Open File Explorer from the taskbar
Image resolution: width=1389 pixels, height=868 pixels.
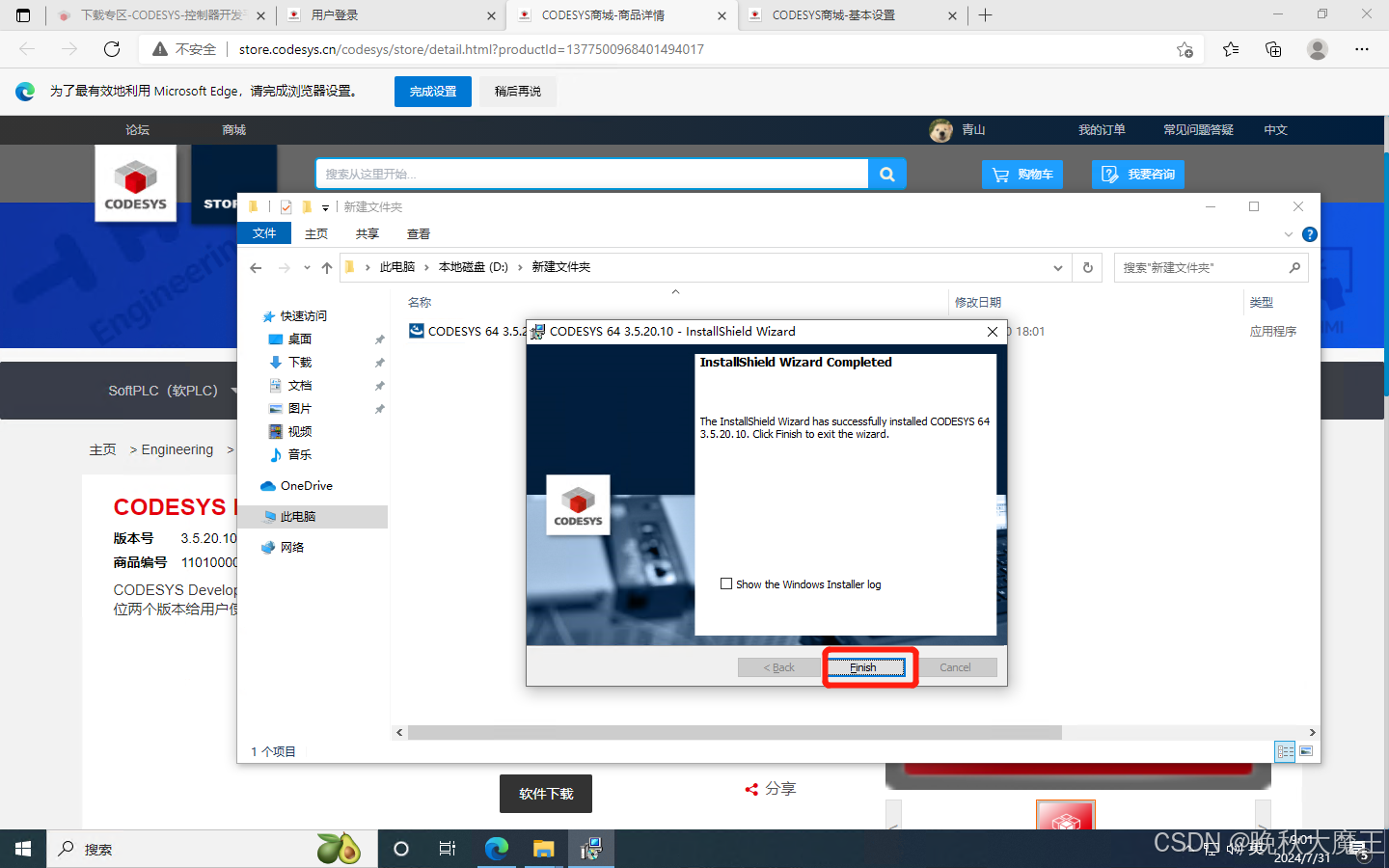point(544,849)
